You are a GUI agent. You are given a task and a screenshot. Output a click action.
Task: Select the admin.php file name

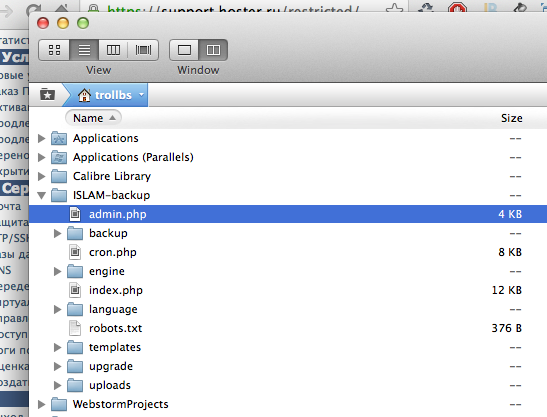(x=118, y=214)
